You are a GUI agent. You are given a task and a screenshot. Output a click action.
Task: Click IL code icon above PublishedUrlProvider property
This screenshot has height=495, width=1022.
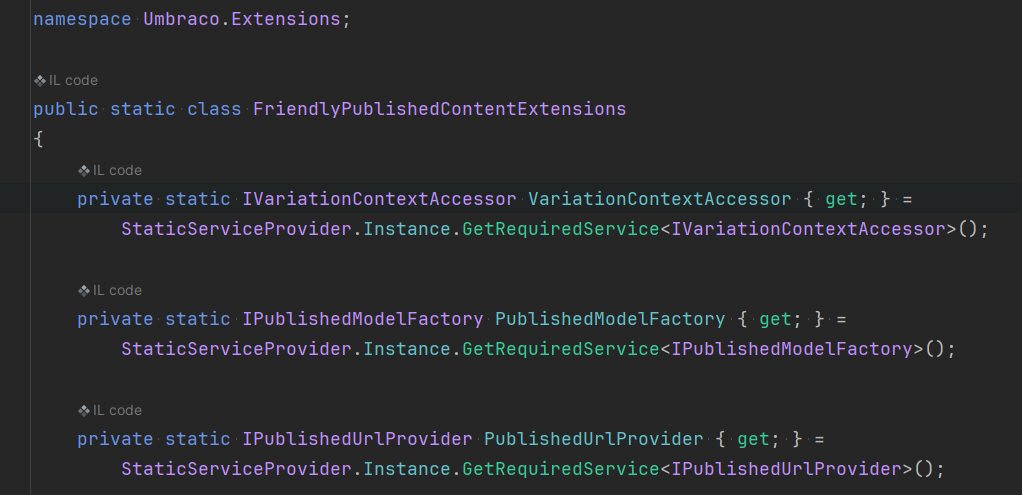tap(84, 411)
